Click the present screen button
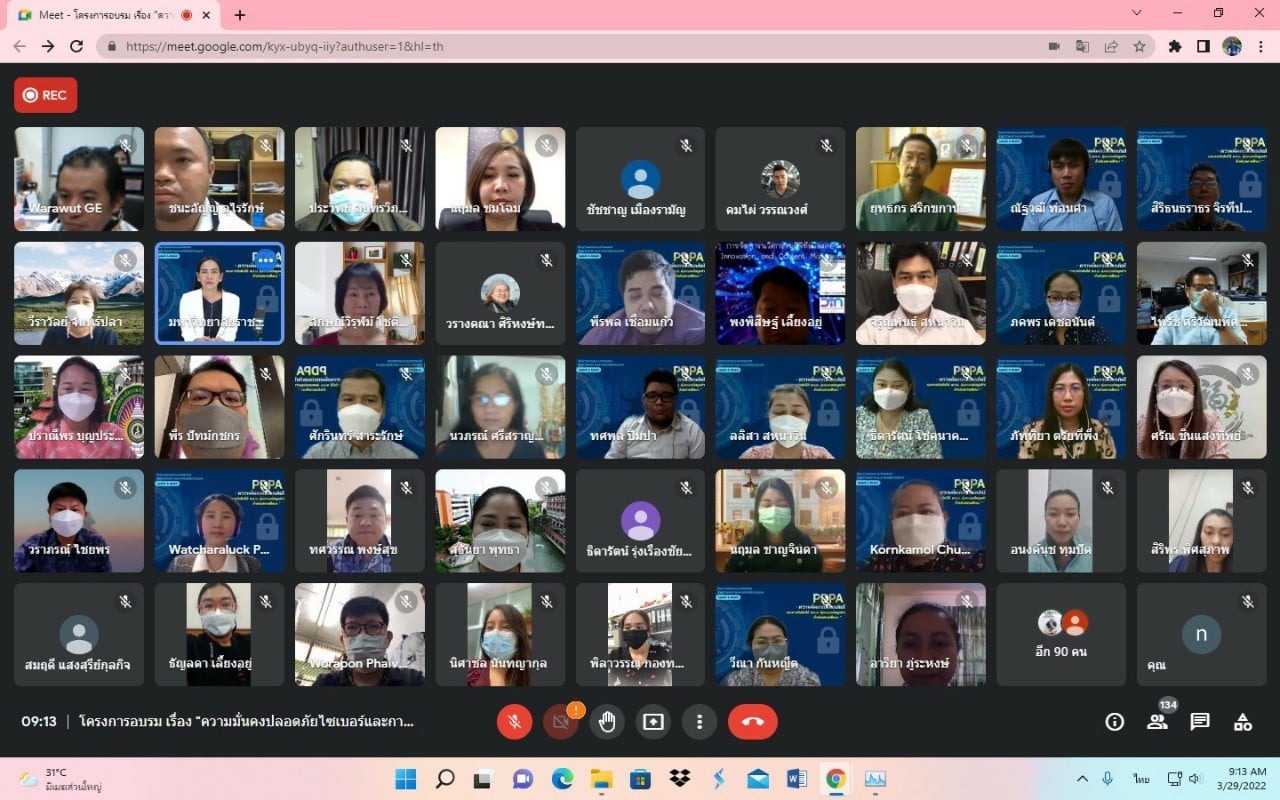 click(x=653, y=722)
